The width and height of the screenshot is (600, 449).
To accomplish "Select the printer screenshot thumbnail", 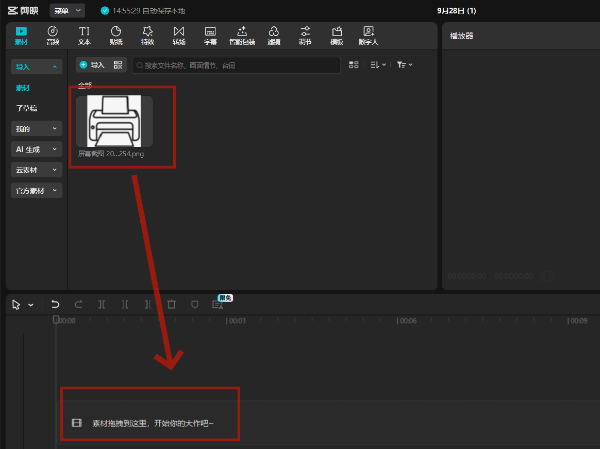I will (x=114, y=120).
